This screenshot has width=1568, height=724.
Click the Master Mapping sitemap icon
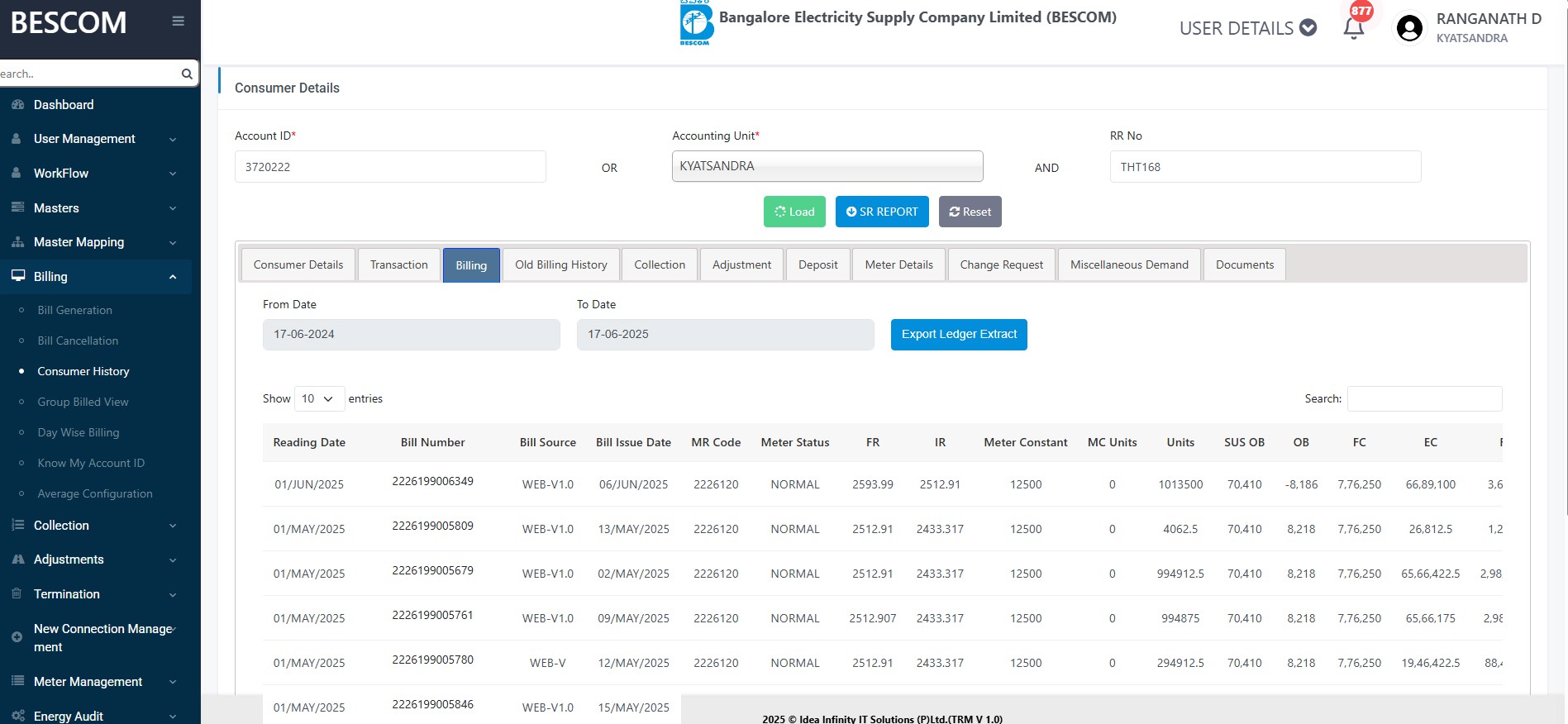pyautogui.click(x=17, y=242)
